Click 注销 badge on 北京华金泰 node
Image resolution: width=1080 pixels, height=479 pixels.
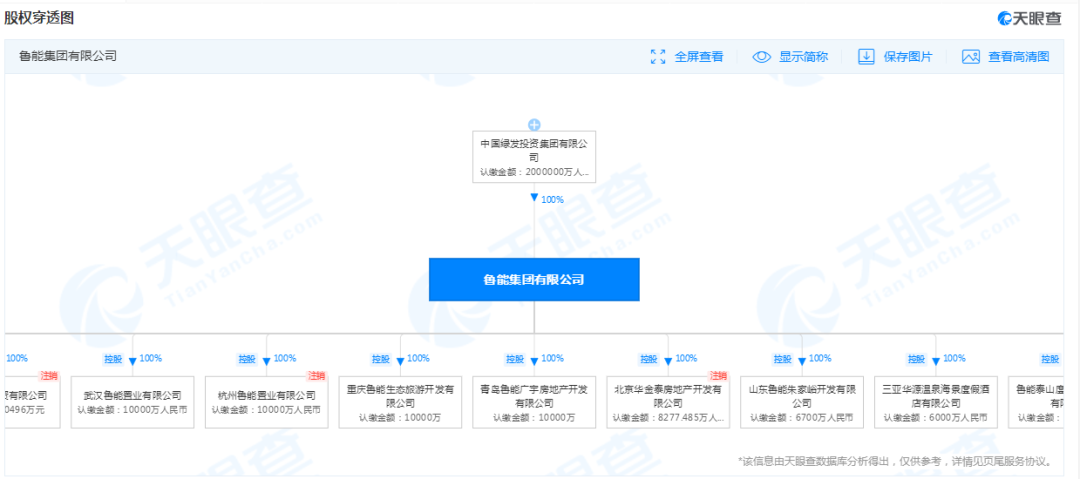(718, 376)
